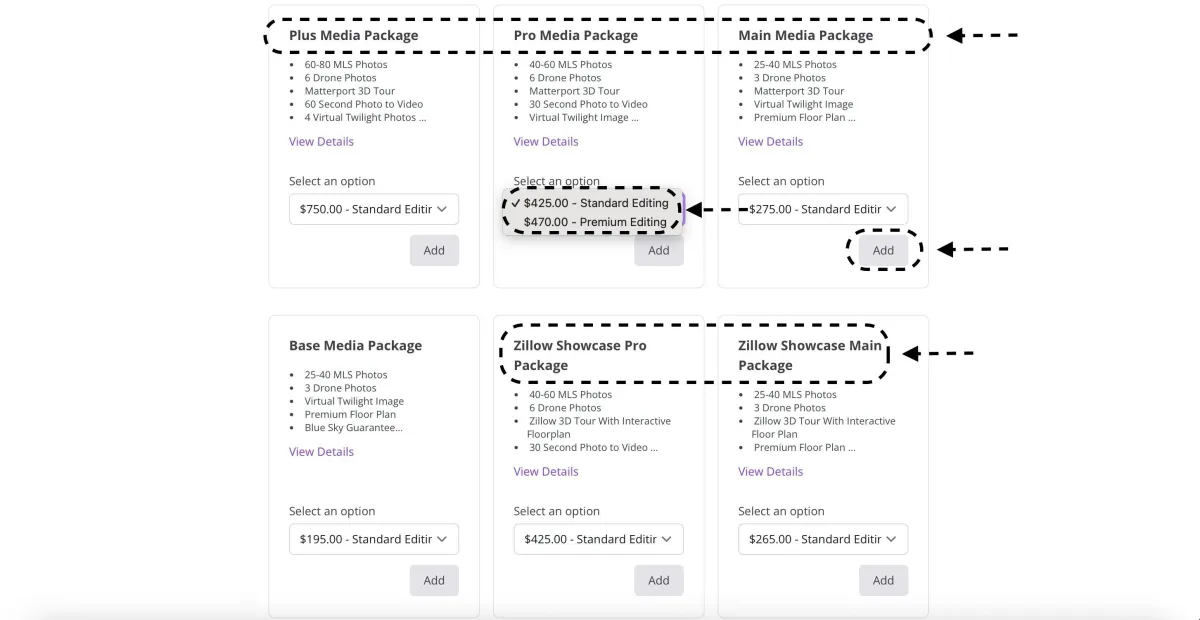Select $425.00 - Standard Editing option
Screen dimensions: 1200x620
pyautogui.click(x=595, y=203)
